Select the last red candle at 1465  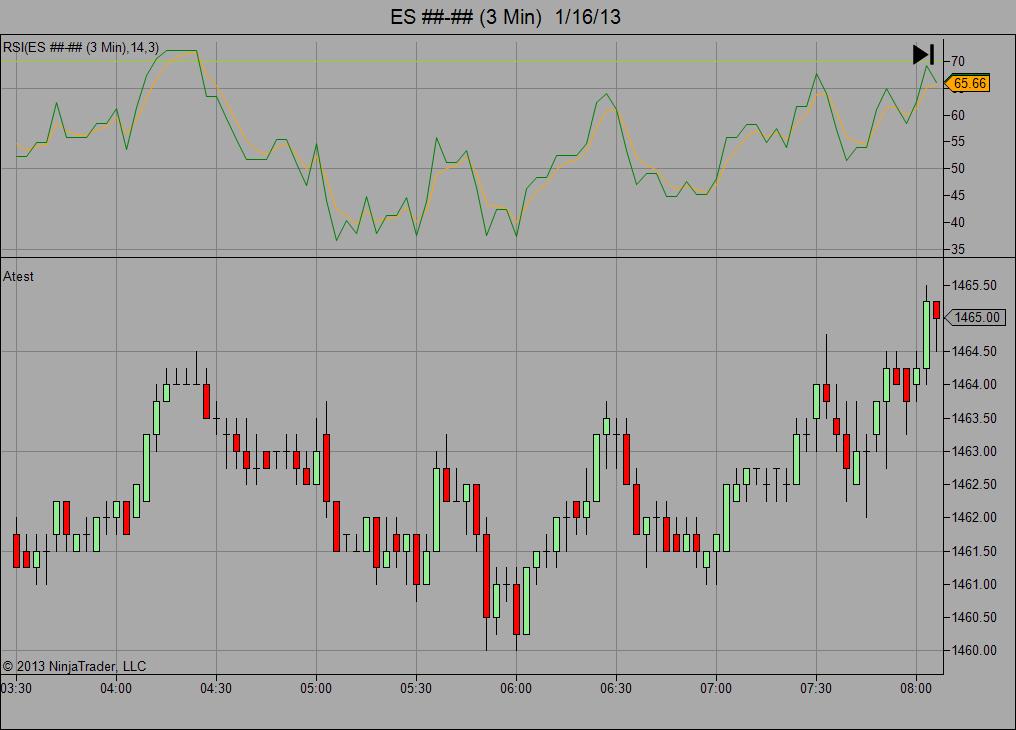(936, 310)
